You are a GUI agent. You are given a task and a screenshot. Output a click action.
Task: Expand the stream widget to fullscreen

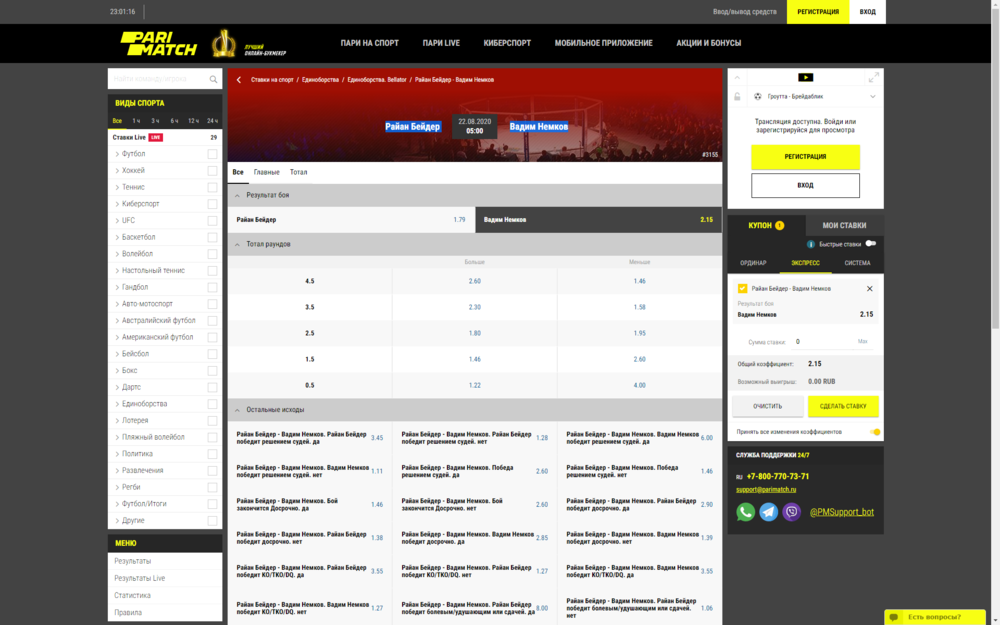pyautogui.click(x=873, y=77)
